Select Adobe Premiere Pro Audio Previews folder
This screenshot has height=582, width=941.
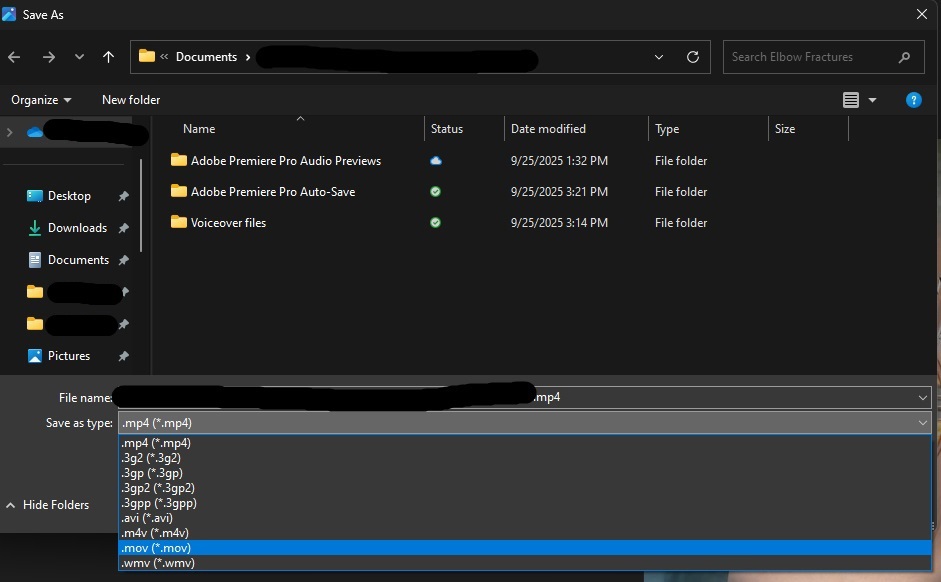(286, 161)
